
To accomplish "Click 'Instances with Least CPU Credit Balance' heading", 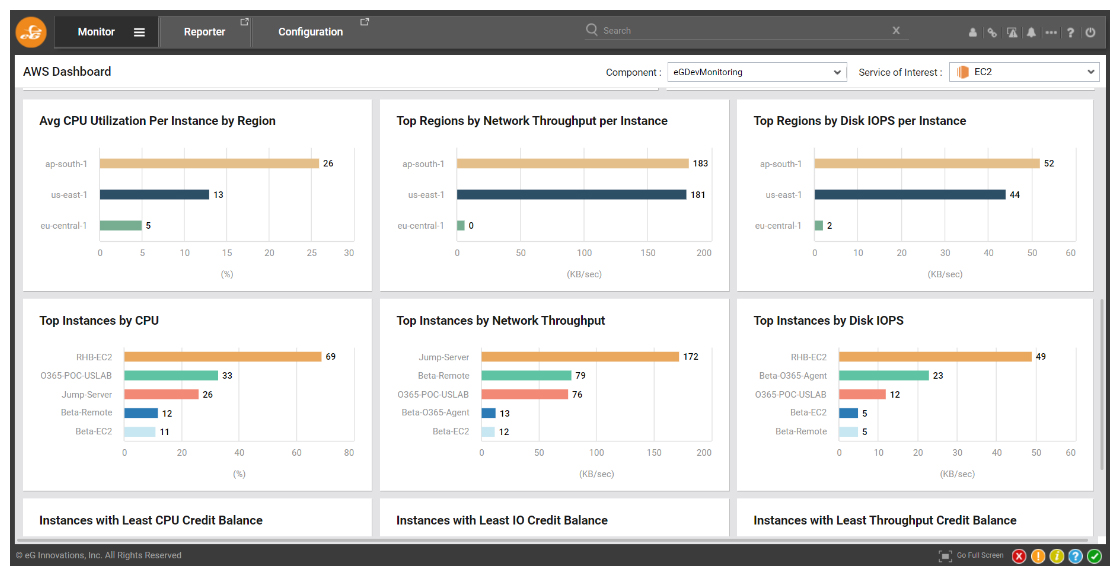I will (151, 520).
